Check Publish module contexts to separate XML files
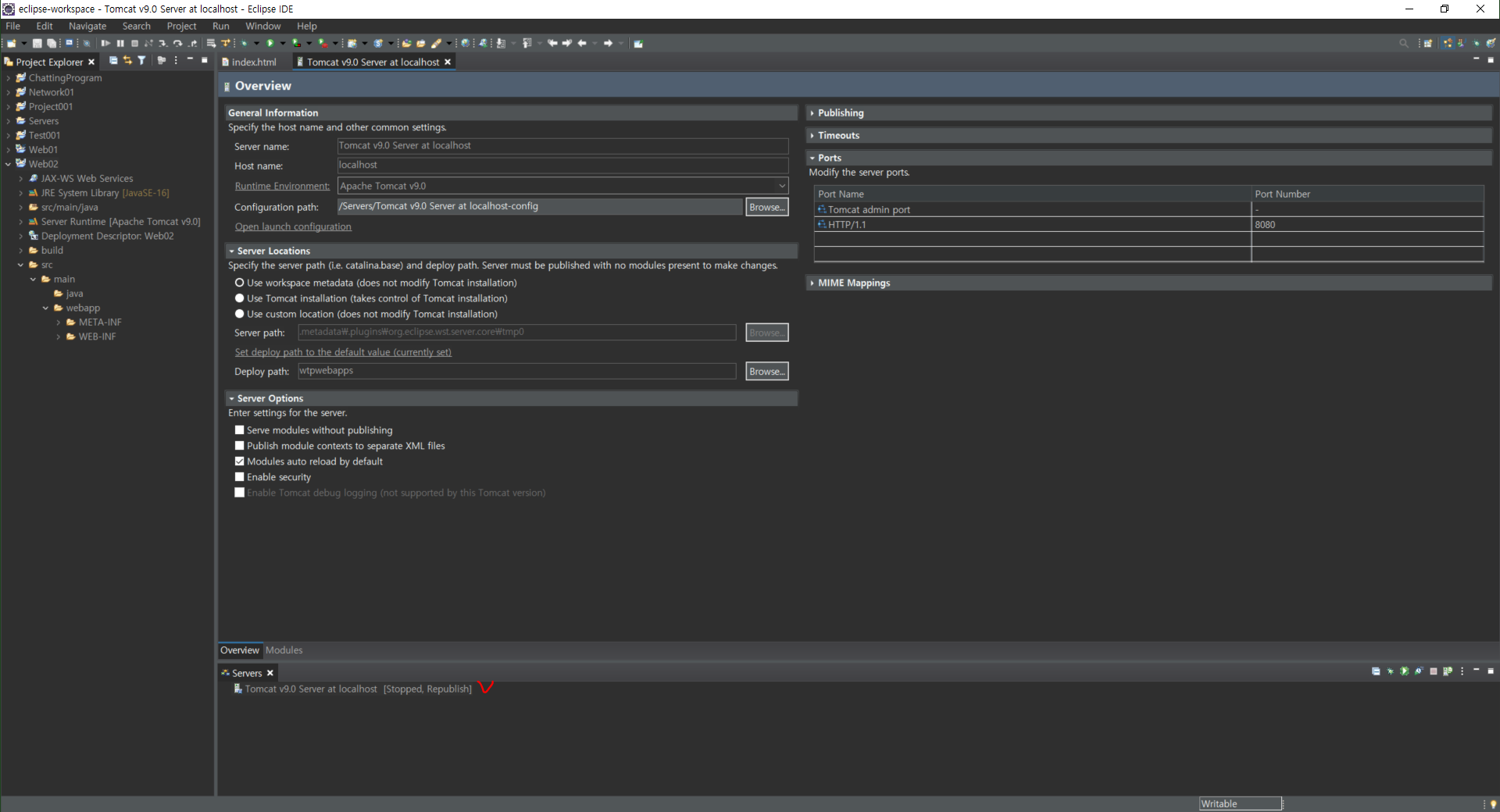The image size is (1500, 812). pyautogui.click(x=240, y=446)
